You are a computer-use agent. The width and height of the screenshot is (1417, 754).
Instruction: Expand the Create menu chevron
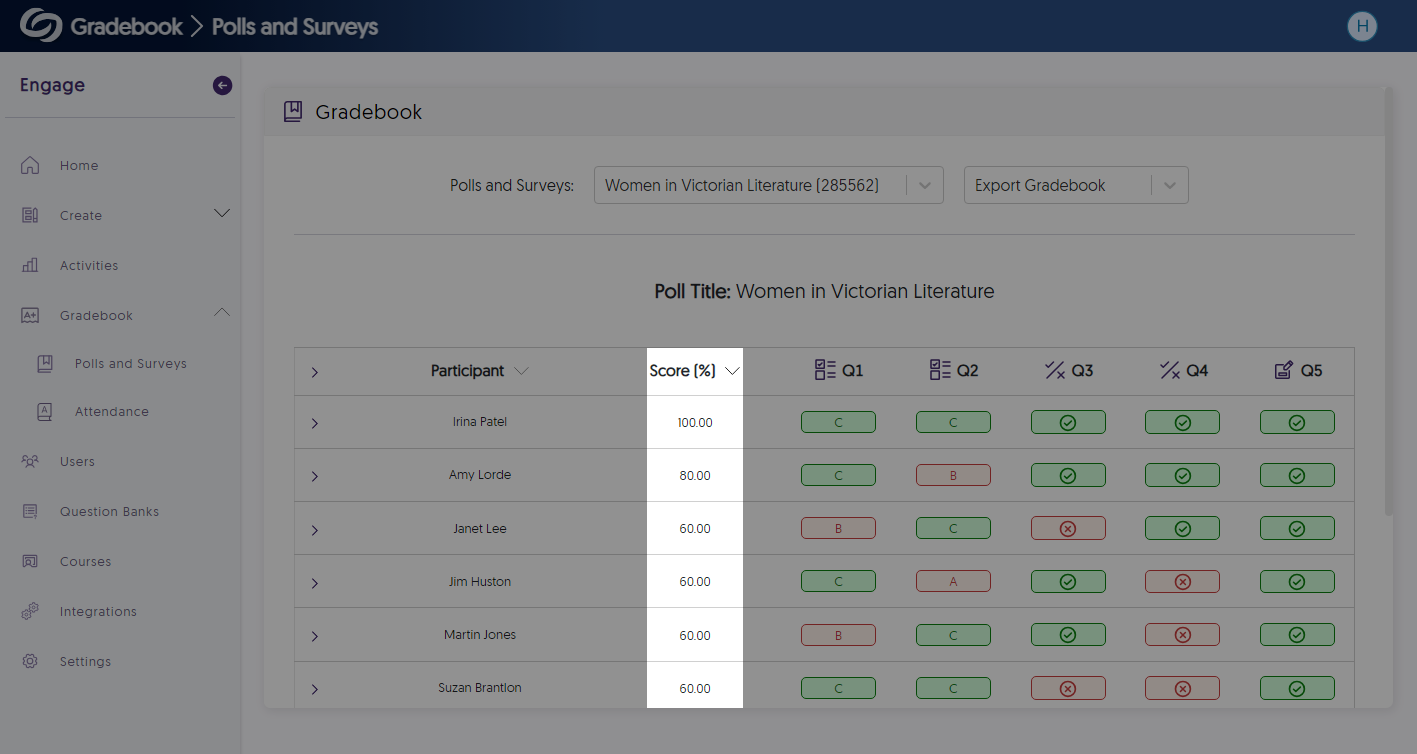tap(222, 214)
